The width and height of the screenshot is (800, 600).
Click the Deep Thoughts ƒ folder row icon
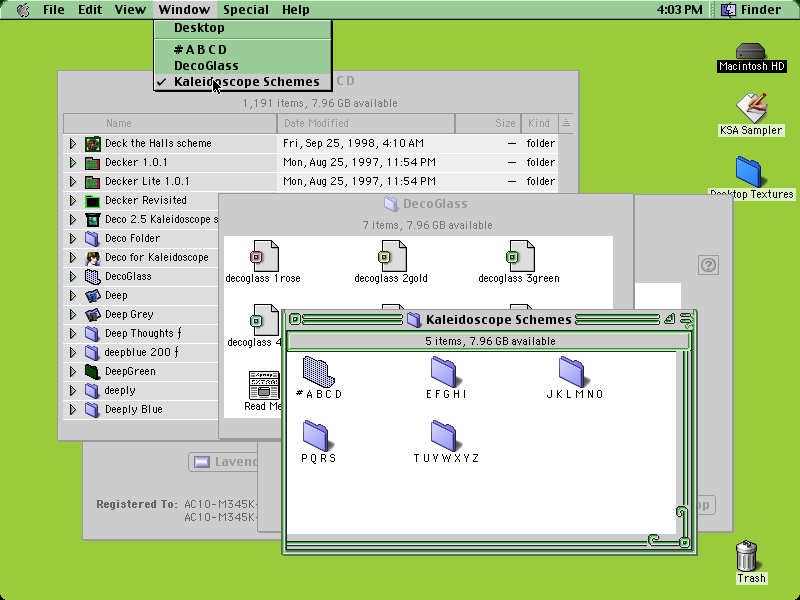click(x=92, y=334)
